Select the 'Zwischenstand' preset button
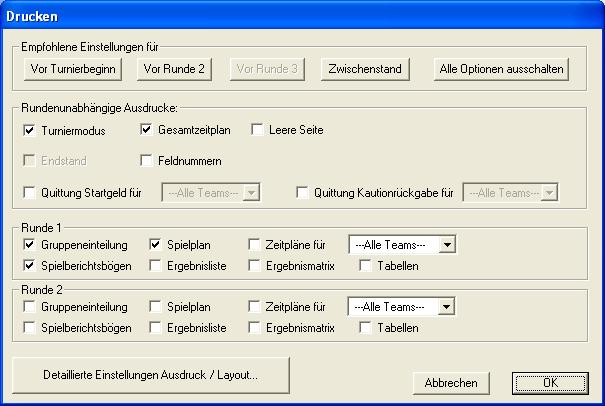The width and height of the screenshot is (605, 406). (368, 69)
